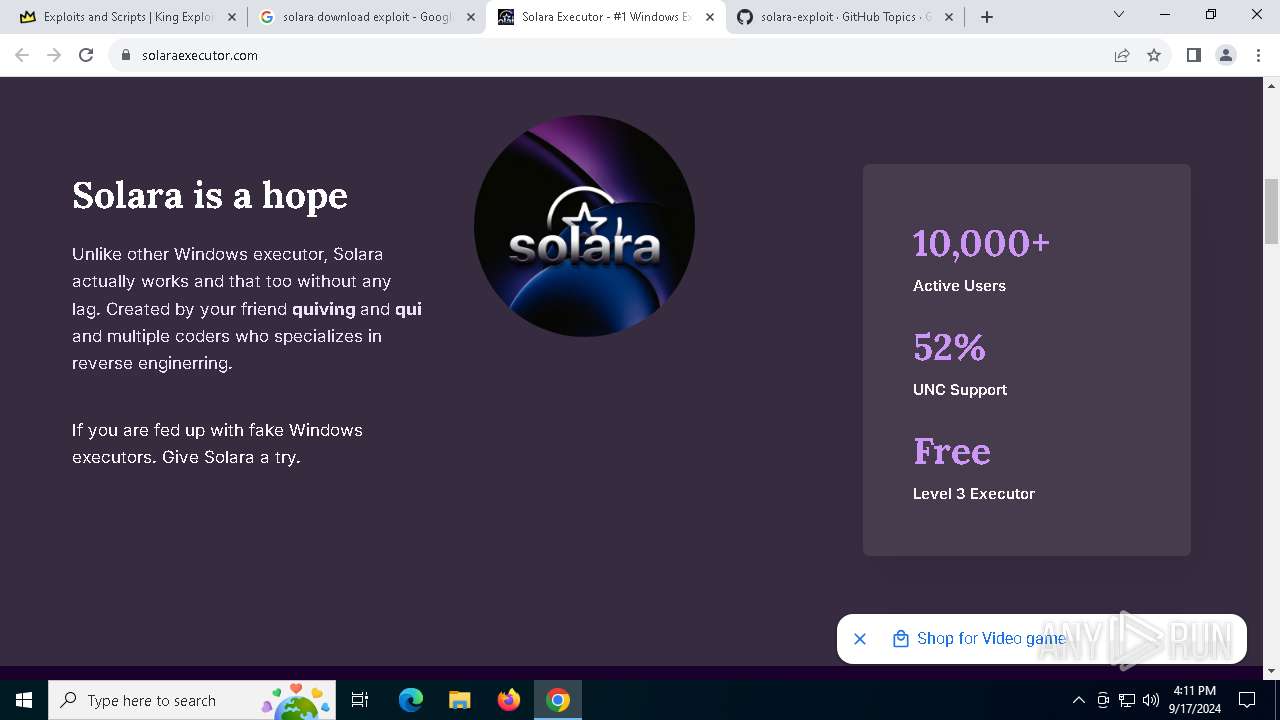1280x720 pixels.
Task: Dismiss the Shop for Video game popup
Action: click(x=860, y=638)
